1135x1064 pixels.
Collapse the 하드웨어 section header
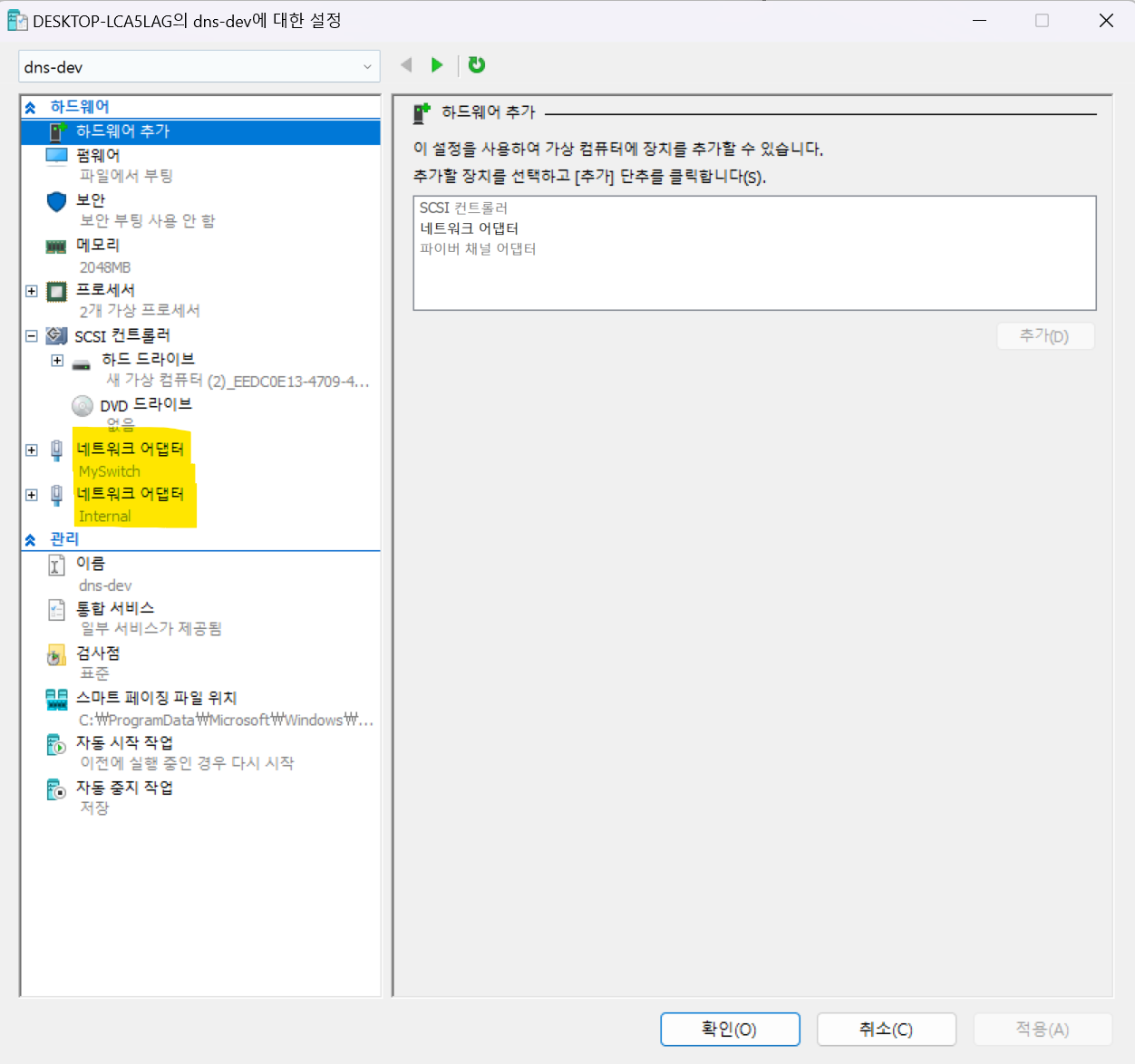tap(31, 107)
